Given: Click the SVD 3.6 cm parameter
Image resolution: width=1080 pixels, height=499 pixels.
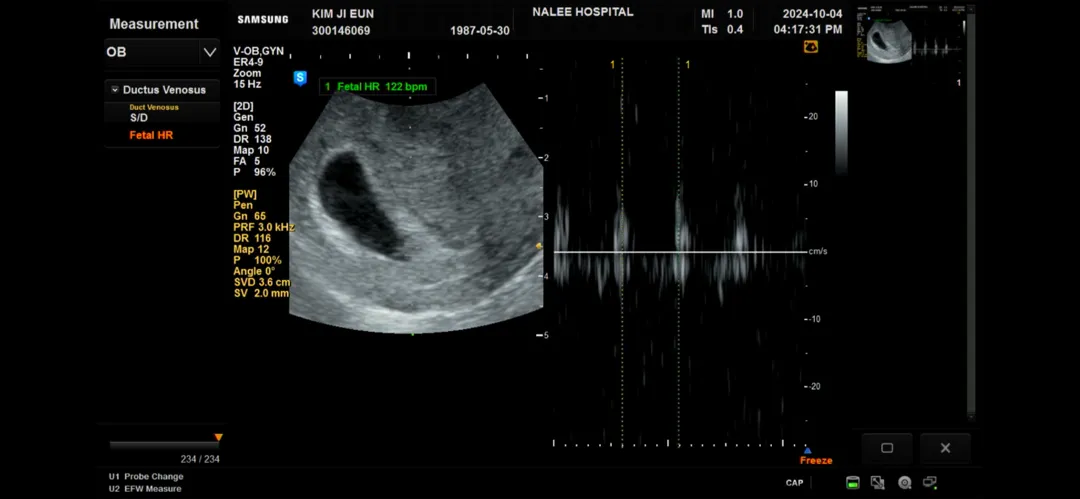Looking at the screenshot, I should point(262,283).
